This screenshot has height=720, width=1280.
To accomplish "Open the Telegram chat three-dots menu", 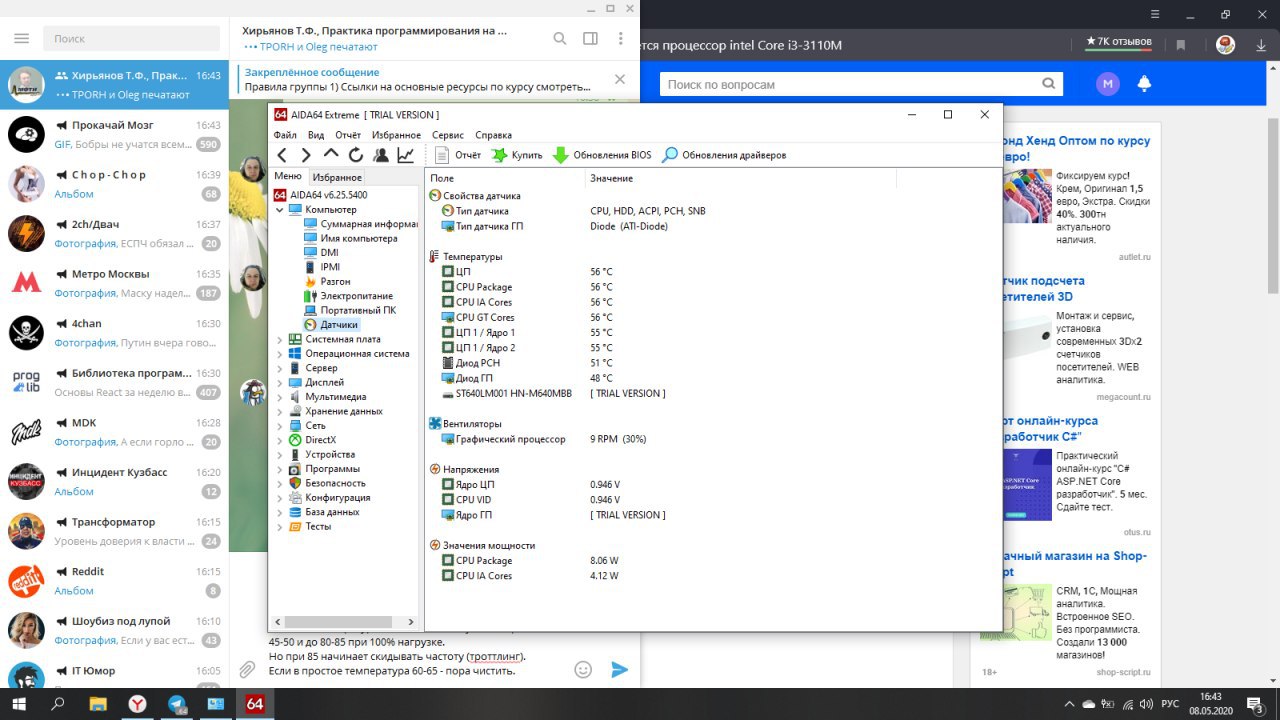I will coord(621,38).
